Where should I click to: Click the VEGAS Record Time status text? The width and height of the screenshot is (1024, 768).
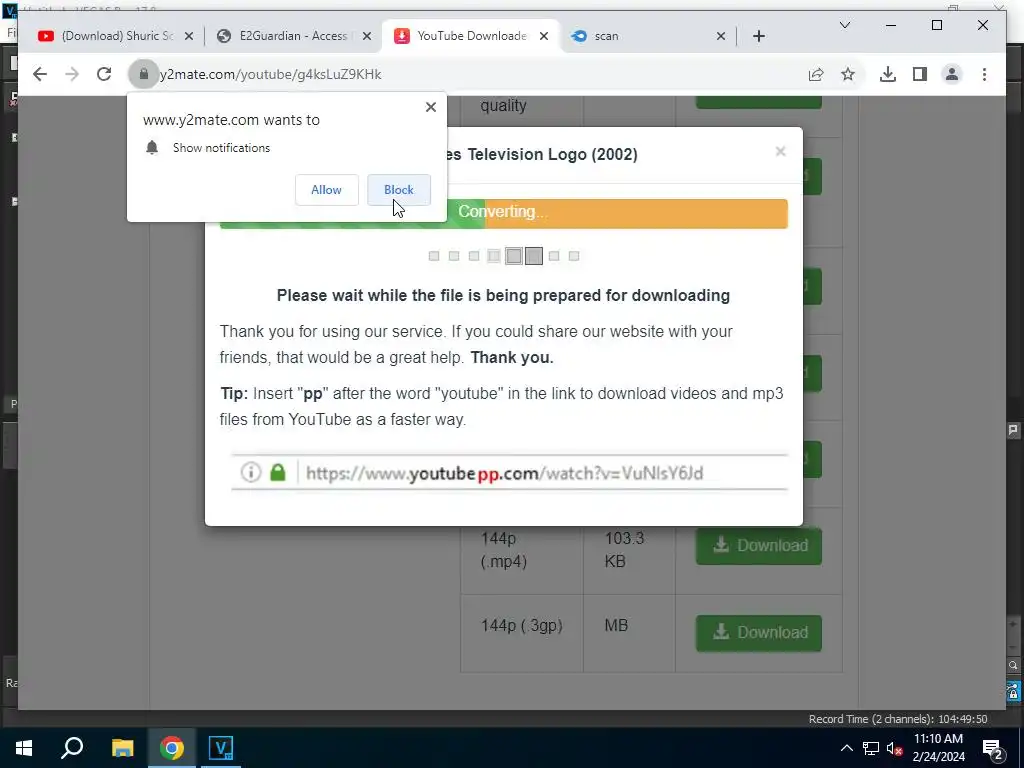[898, 719]
